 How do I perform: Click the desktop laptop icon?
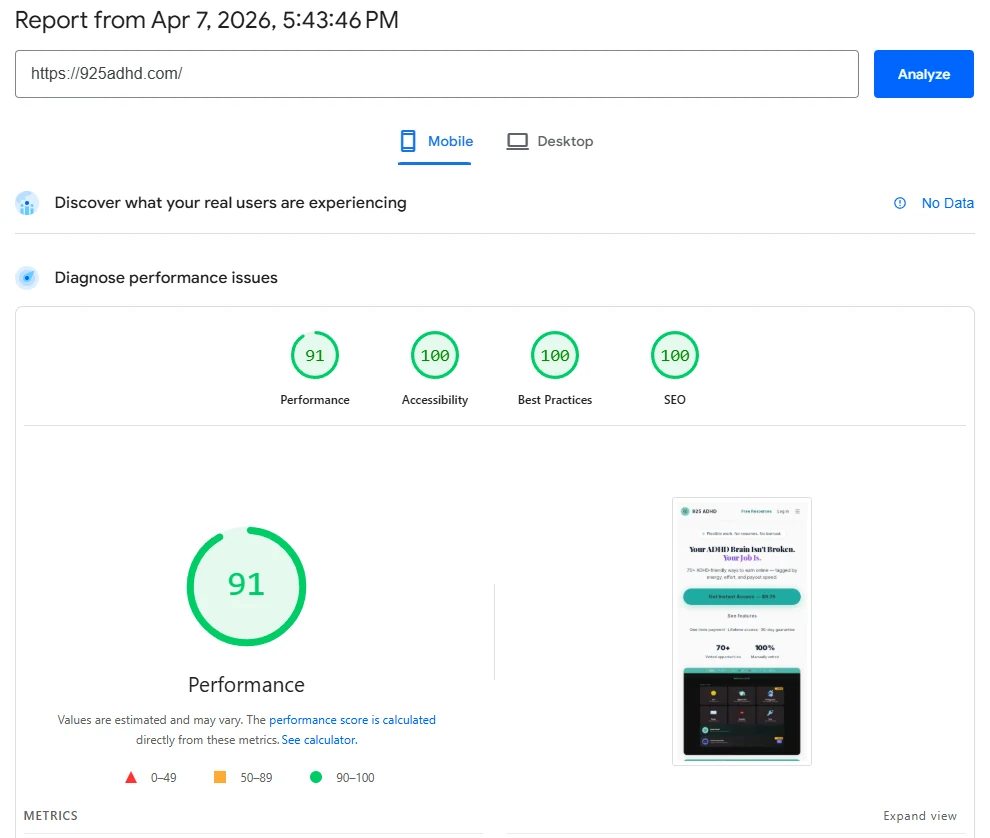(517, 141)
